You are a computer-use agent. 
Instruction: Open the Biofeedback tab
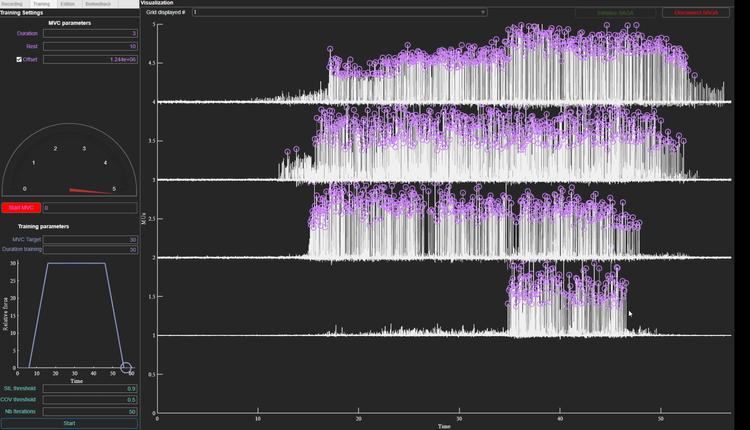click(x=98, y=4)
